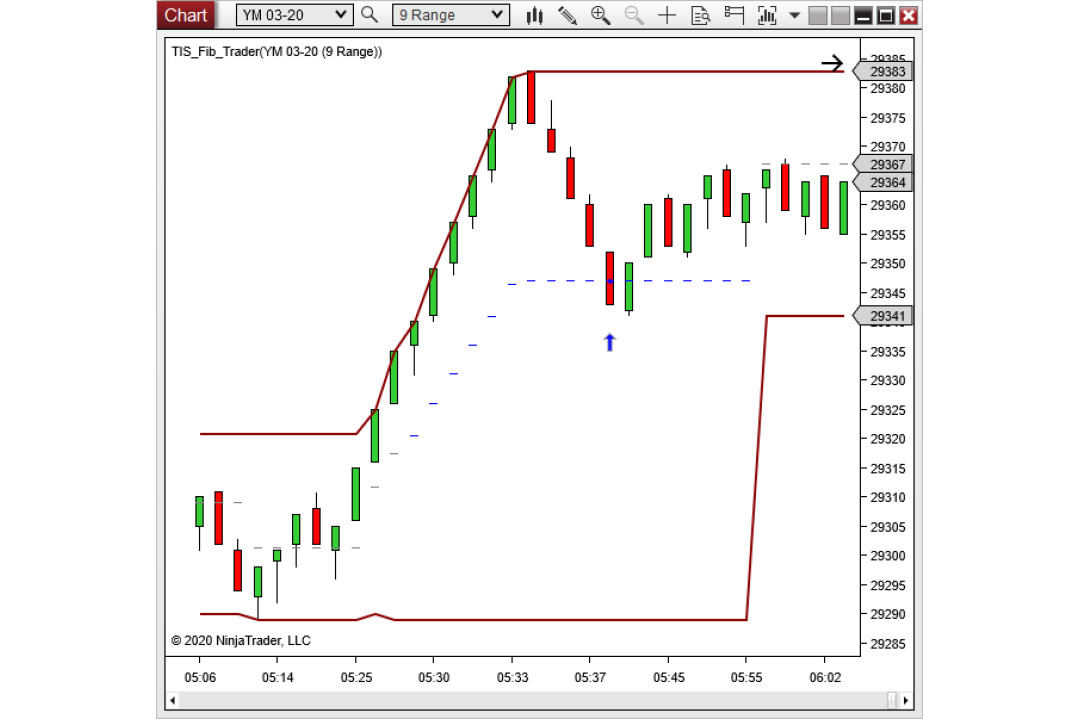
Task: Click the Chart window title tab
Action: [186, 15]
